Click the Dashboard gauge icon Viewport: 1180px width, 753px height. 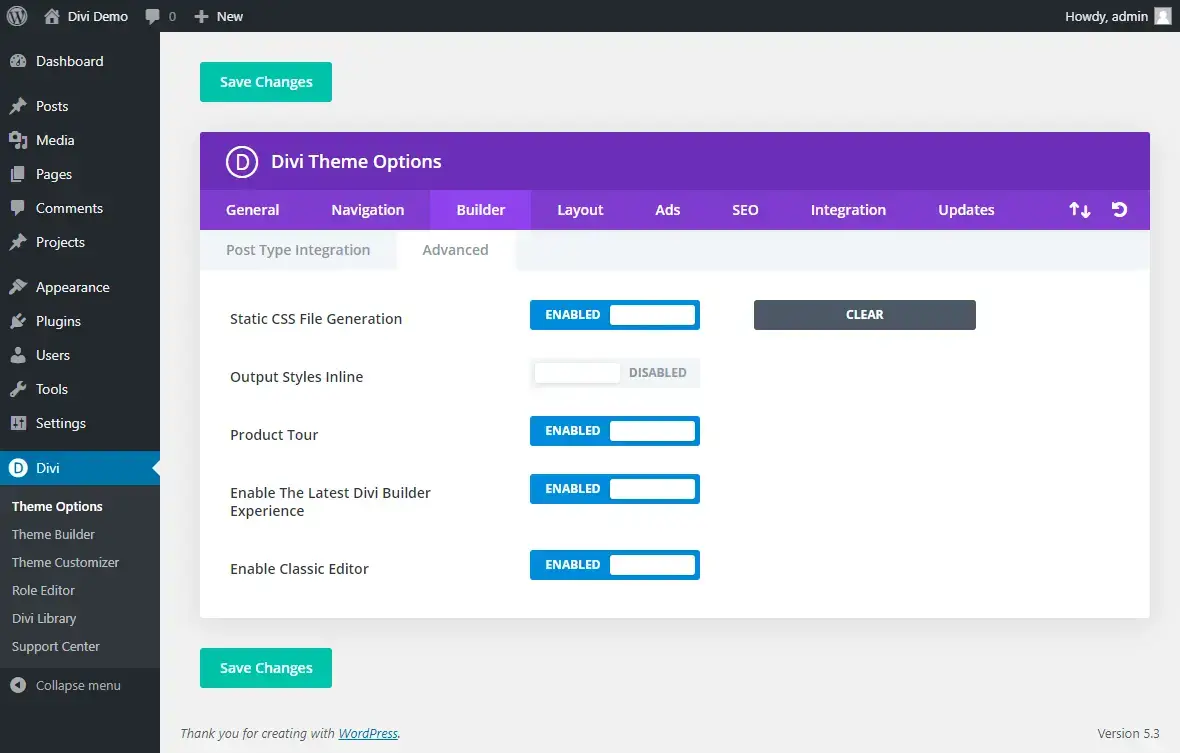click(x=18, y=61)
